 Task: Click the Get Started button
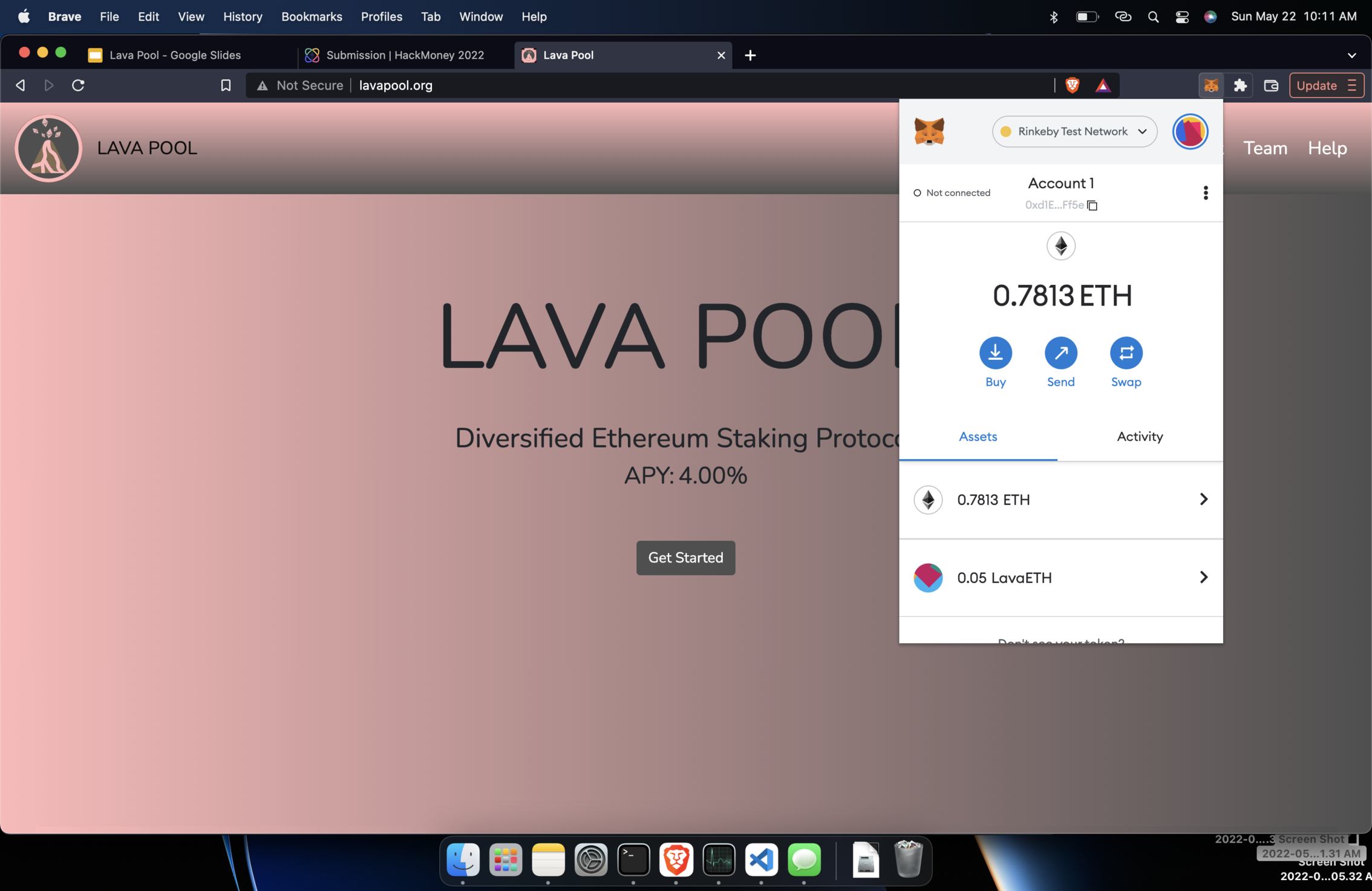coord(686,557)
